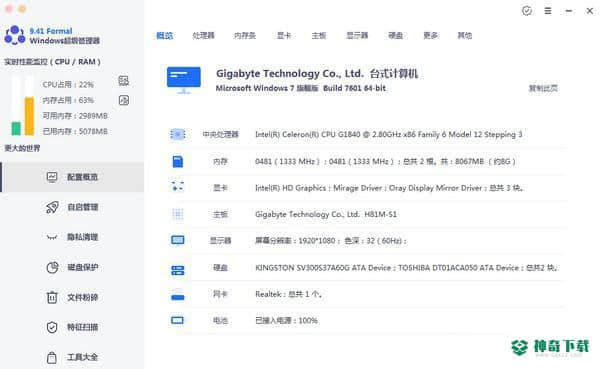Click the 内存占用 : 63% readout
The width and height of the screenshot is (600, 369).
tap(68, 100)
